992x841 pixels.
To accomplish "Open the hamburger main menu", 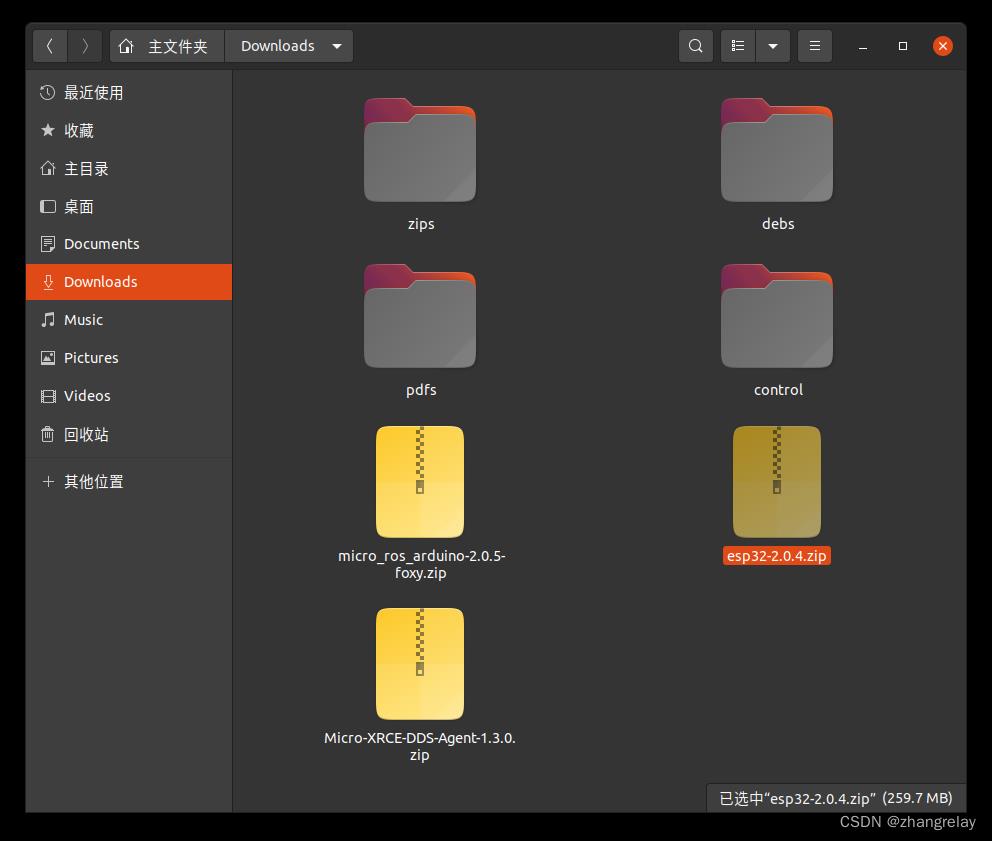I will [815, 46].
